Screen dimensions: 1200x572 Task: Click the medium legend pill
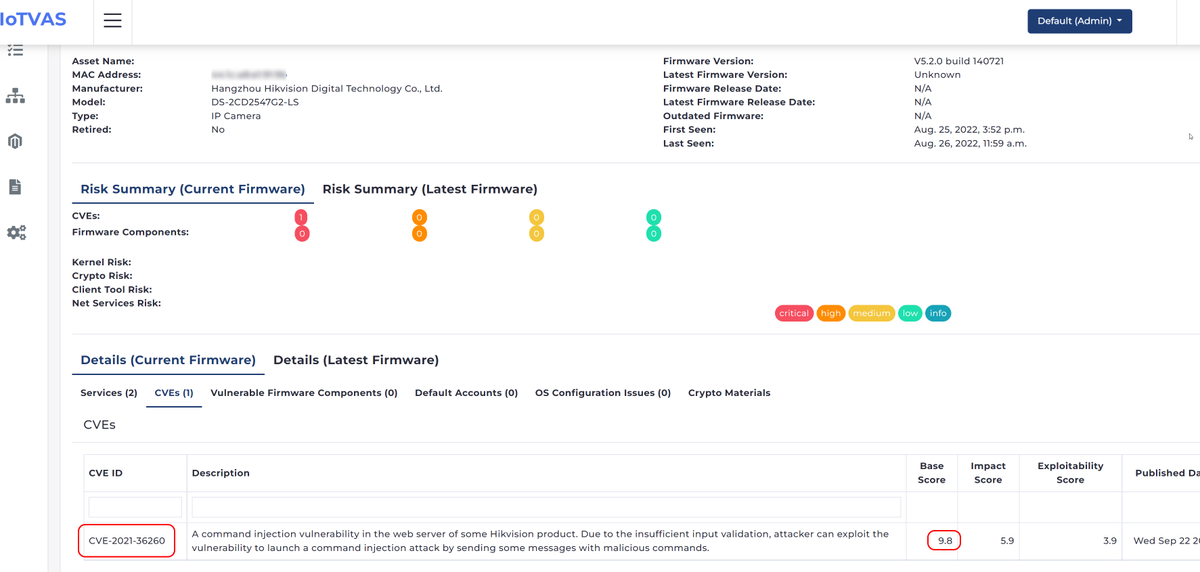871,313
